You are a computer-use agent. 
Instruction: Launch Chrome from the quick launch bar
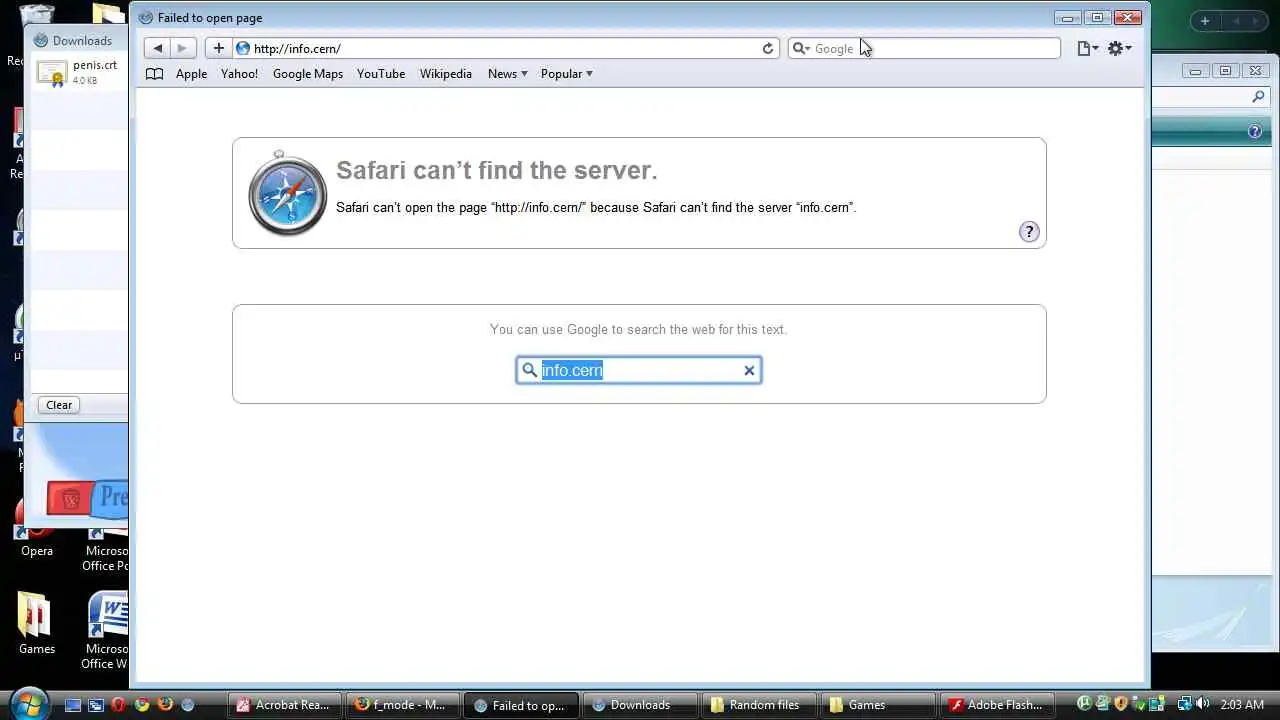click(142, 705)
